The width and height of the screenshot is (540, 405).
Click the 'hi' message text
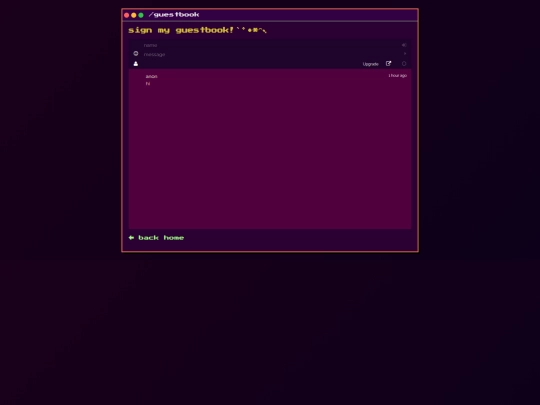pyautogui.click(x=148, y=84)
